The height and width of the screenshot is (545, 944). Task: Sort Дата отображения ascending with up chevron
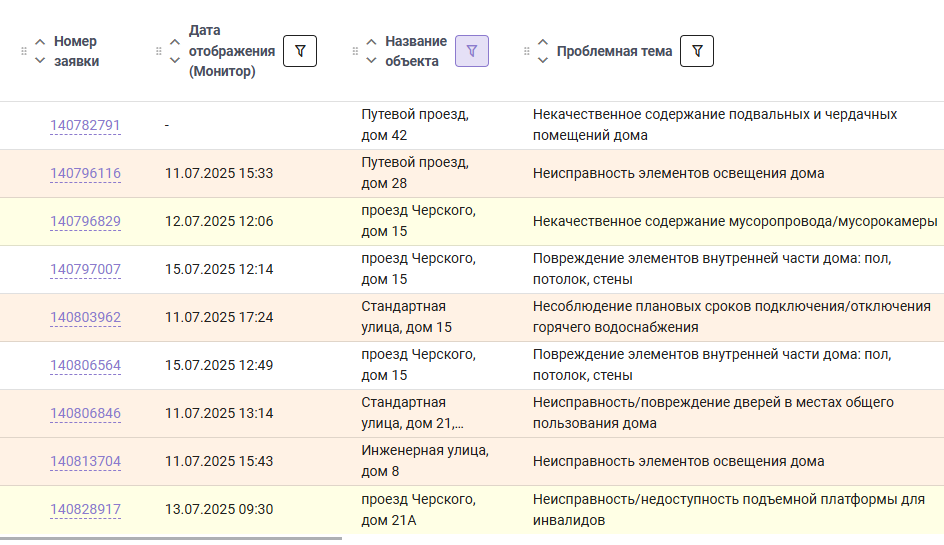pyautogui.click(x=175, y=42)
